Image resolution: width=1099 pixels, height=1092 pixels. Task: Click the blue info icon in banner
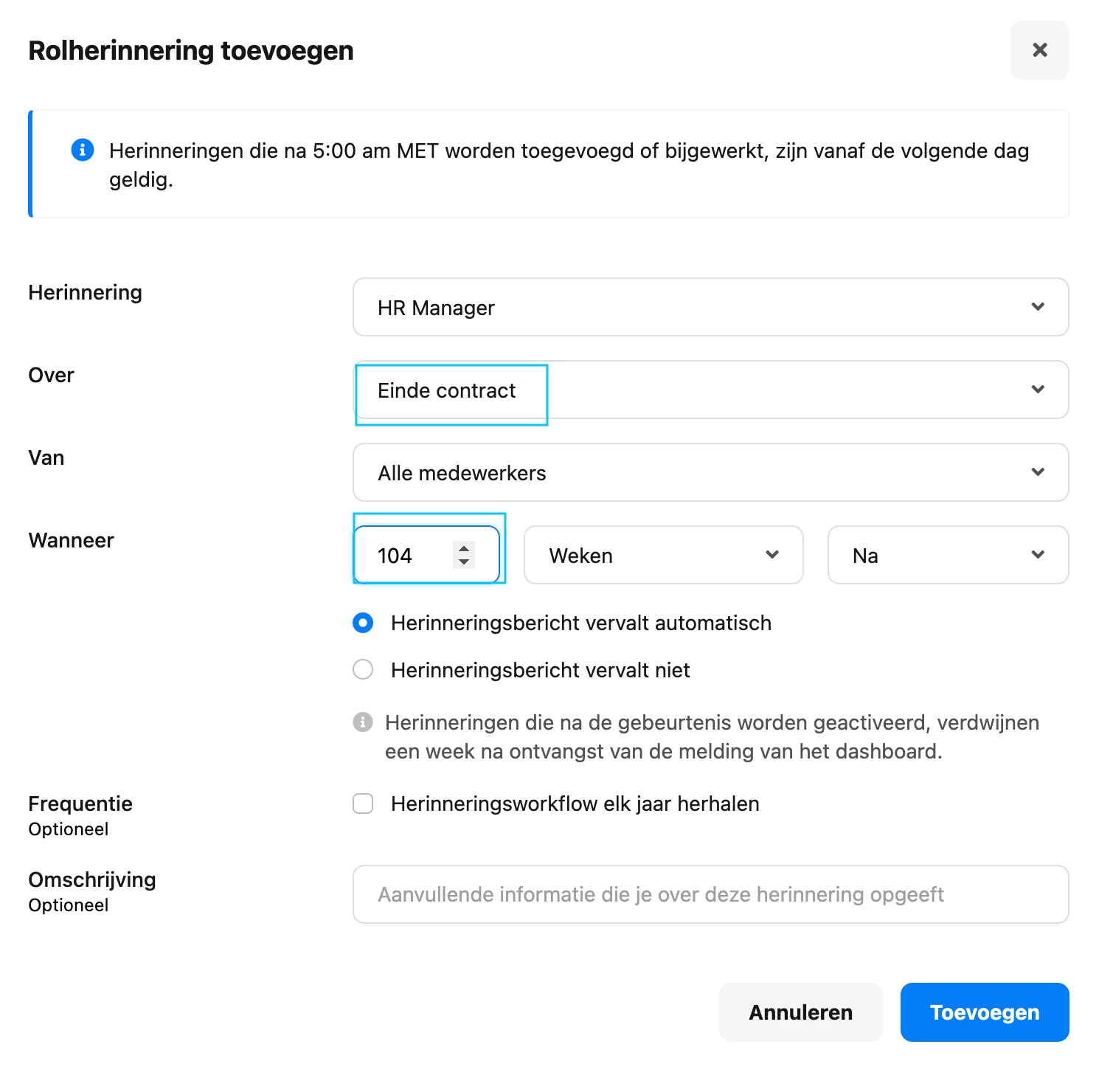[x=83, y=150]
